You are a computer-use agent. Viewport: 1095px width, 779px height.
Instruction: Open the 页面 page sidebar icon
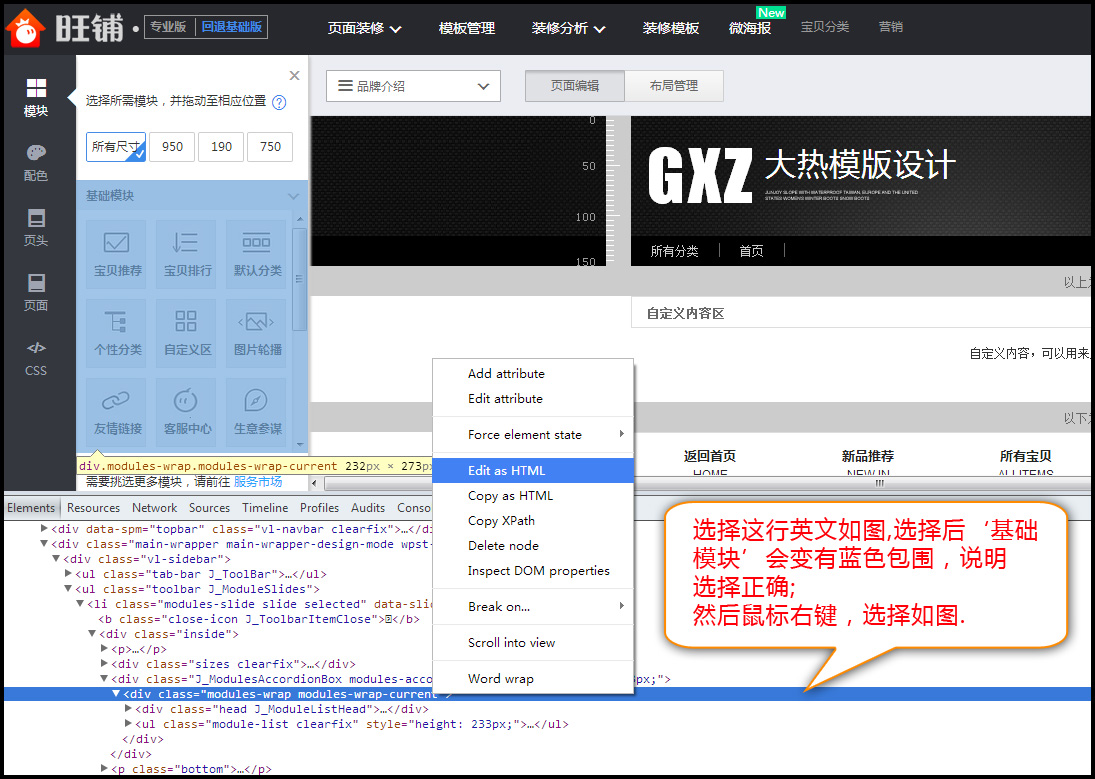(x=36, y=292)
